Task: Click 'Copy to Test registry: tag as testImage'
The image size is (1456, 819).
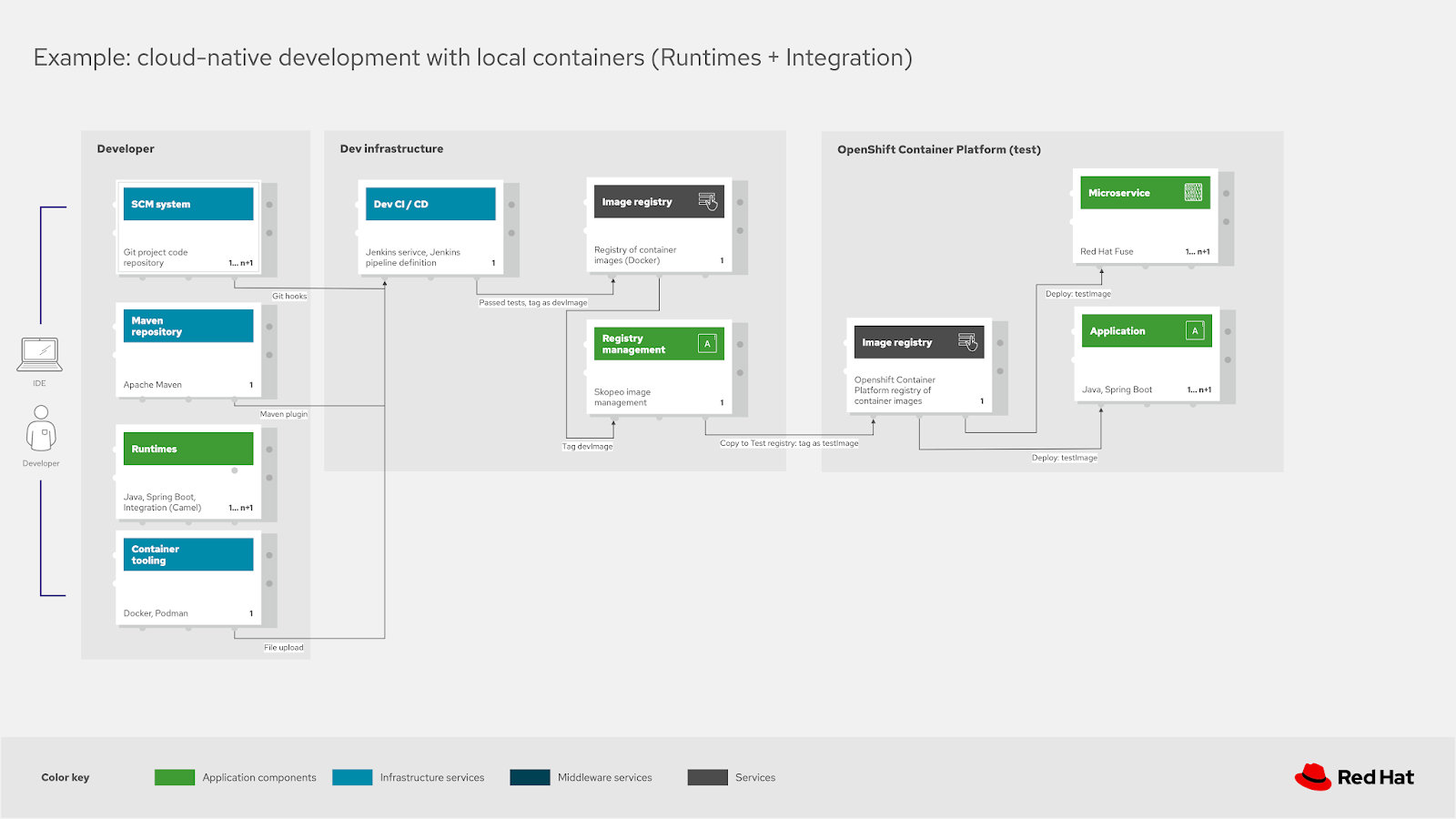Action: (x=789, y=443)
